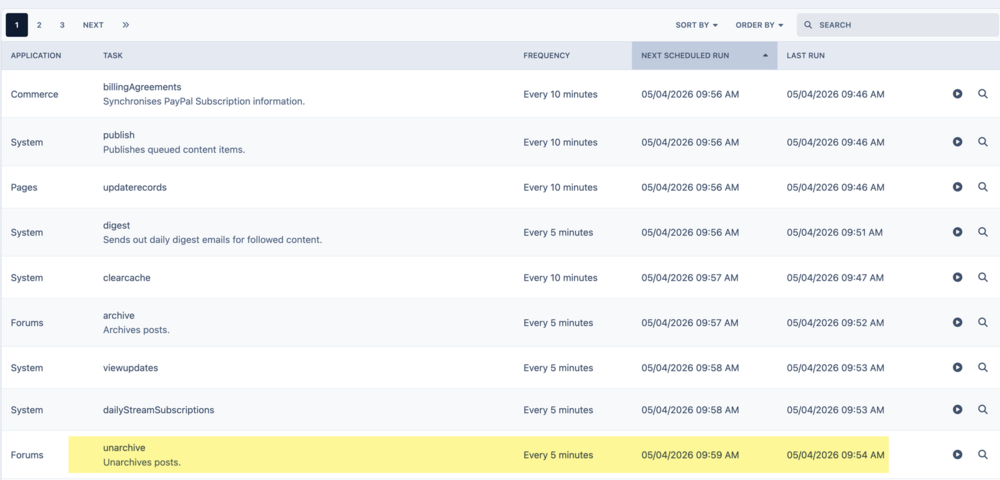Click 'Sends out daily digest emails' description

[x=212, y=240]
